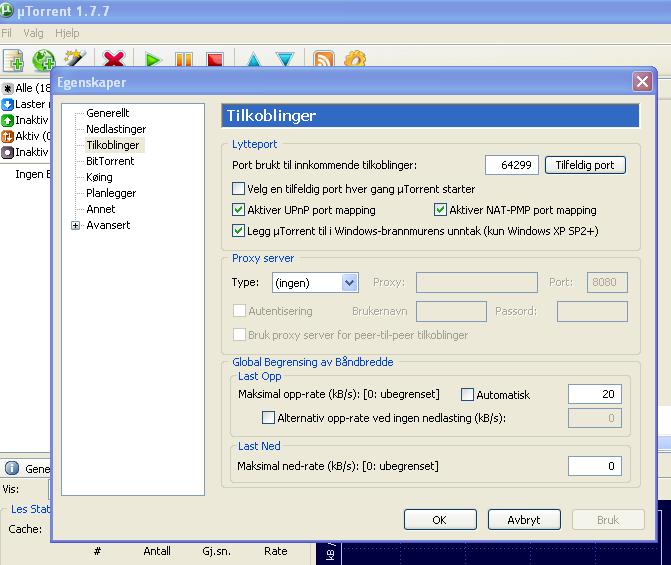This screenshot has height=565, width=671.
Task: Open the Valg menu
Action: (x=33, y=33)
